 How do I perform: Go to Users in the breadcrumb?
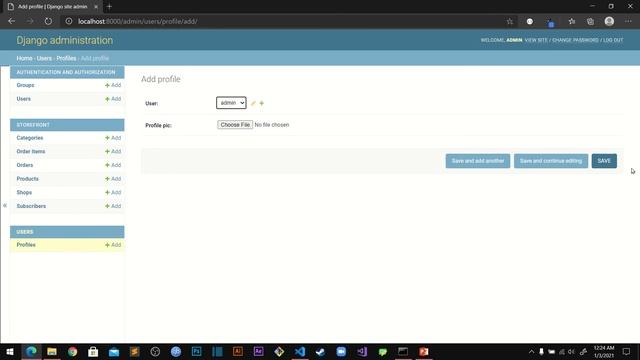tap(44, 58)
